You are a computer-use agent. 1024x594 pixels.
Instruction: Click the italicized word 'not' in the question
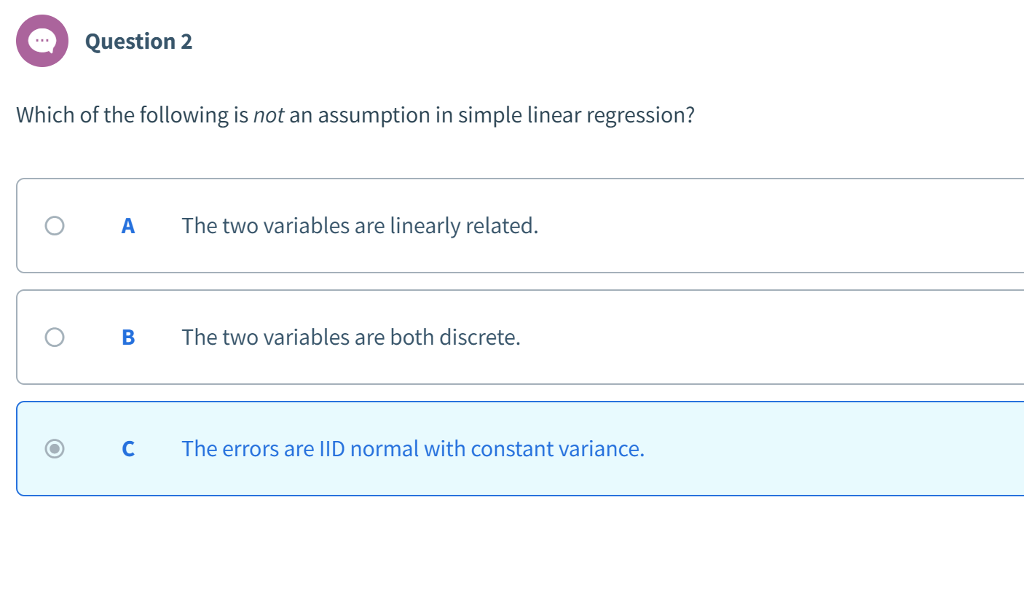(267, 115)
